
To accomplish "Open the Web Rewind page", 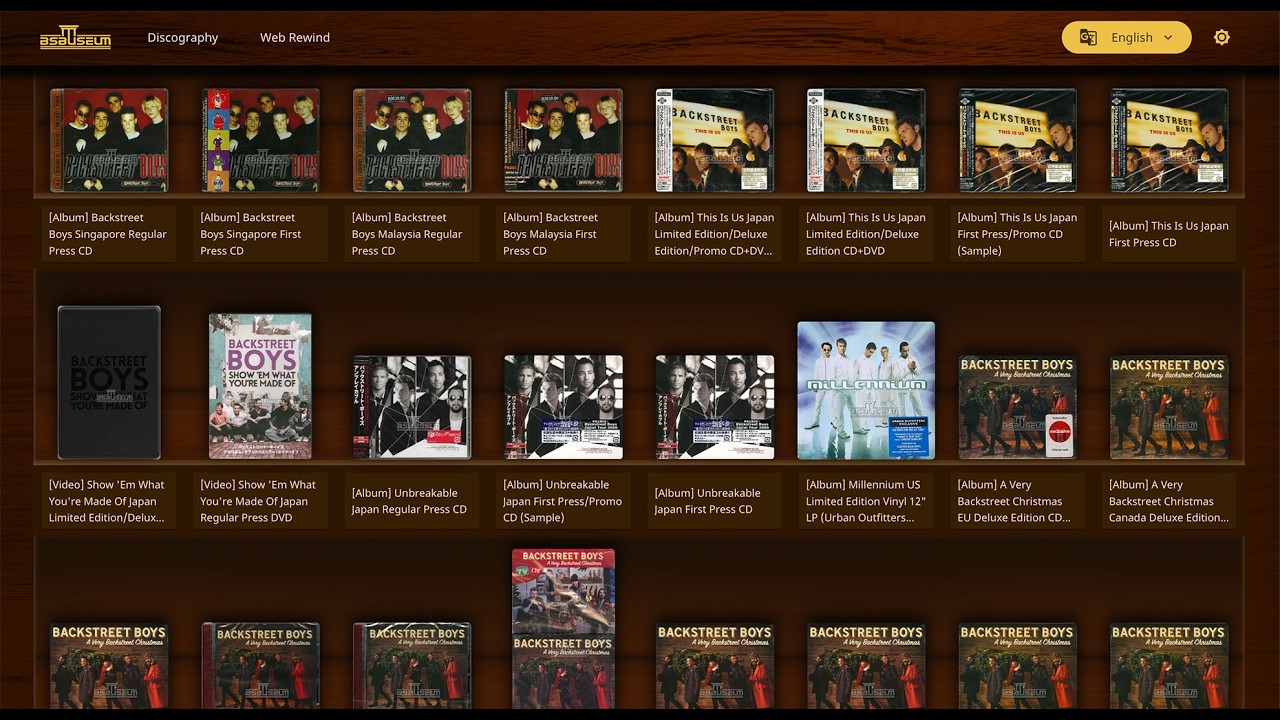I will click(295, 37).
